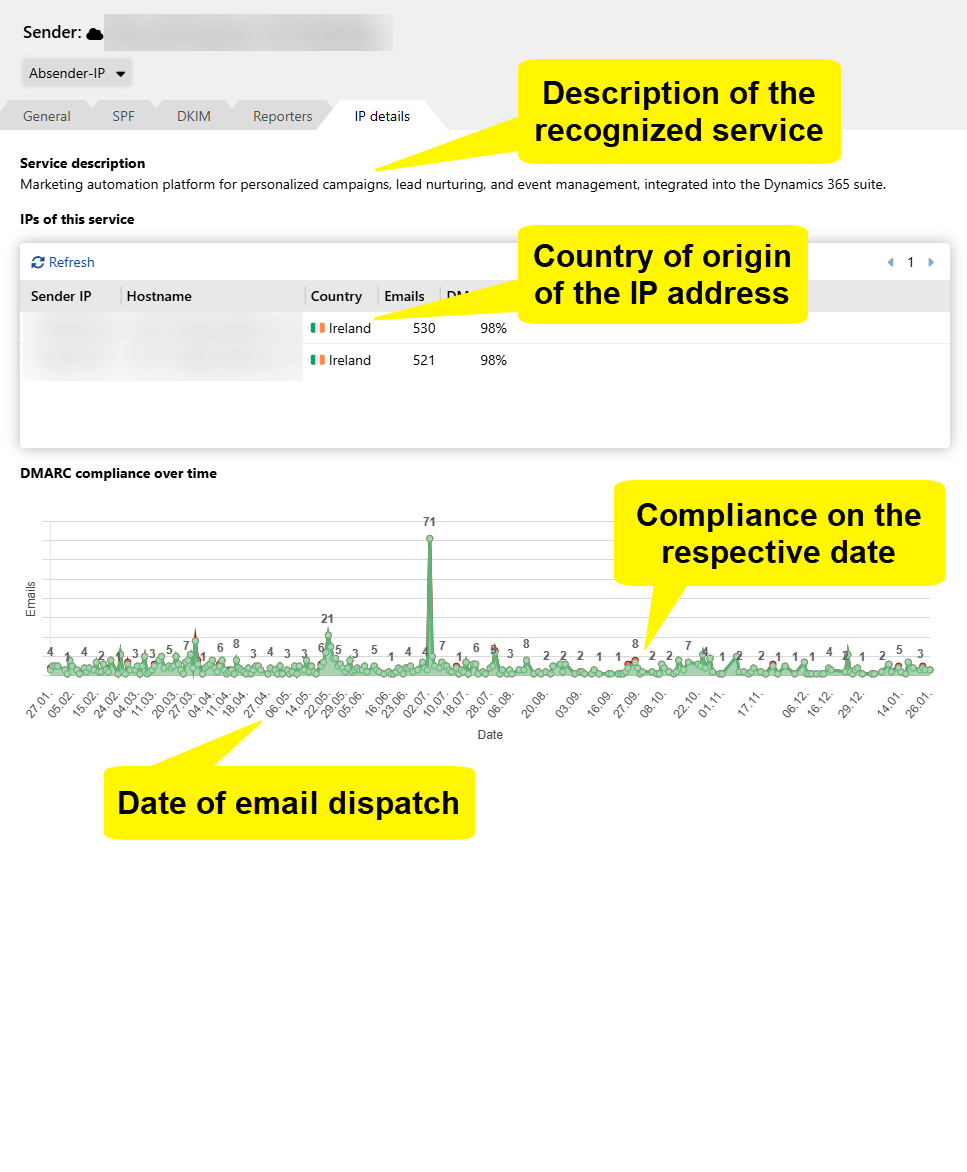
Task: Click the Refresh arrows icon
Action: [x=38, y=262]
